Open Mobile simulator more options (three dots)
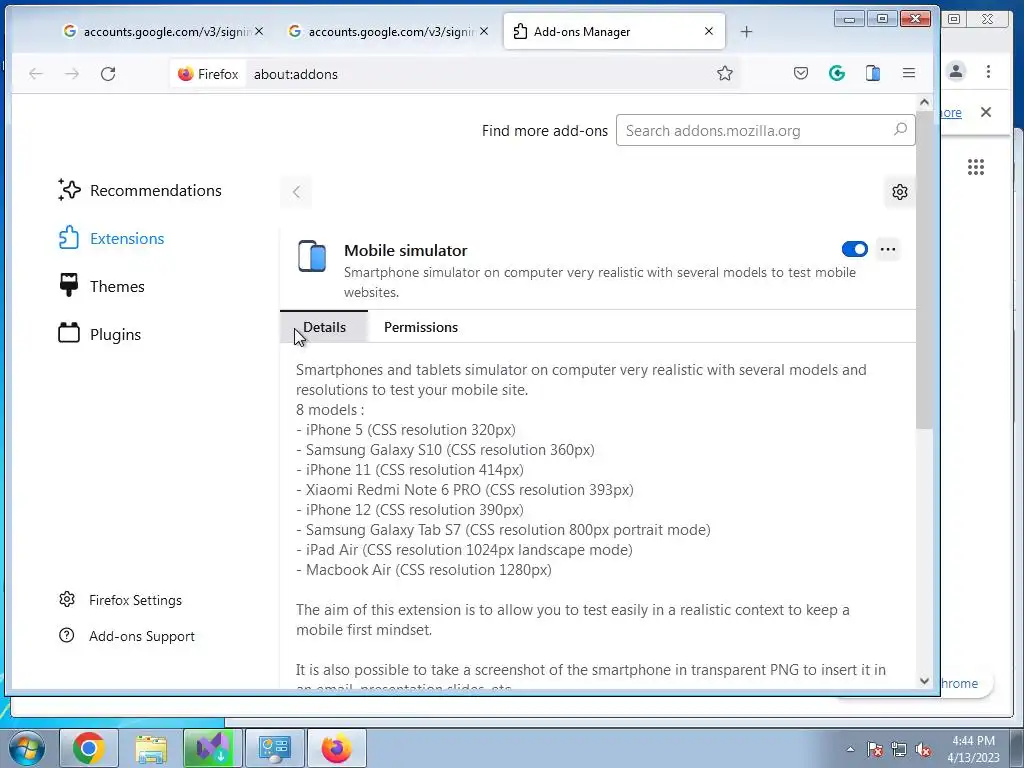Screen dimensions: 1024x768 tap(888, 249)
